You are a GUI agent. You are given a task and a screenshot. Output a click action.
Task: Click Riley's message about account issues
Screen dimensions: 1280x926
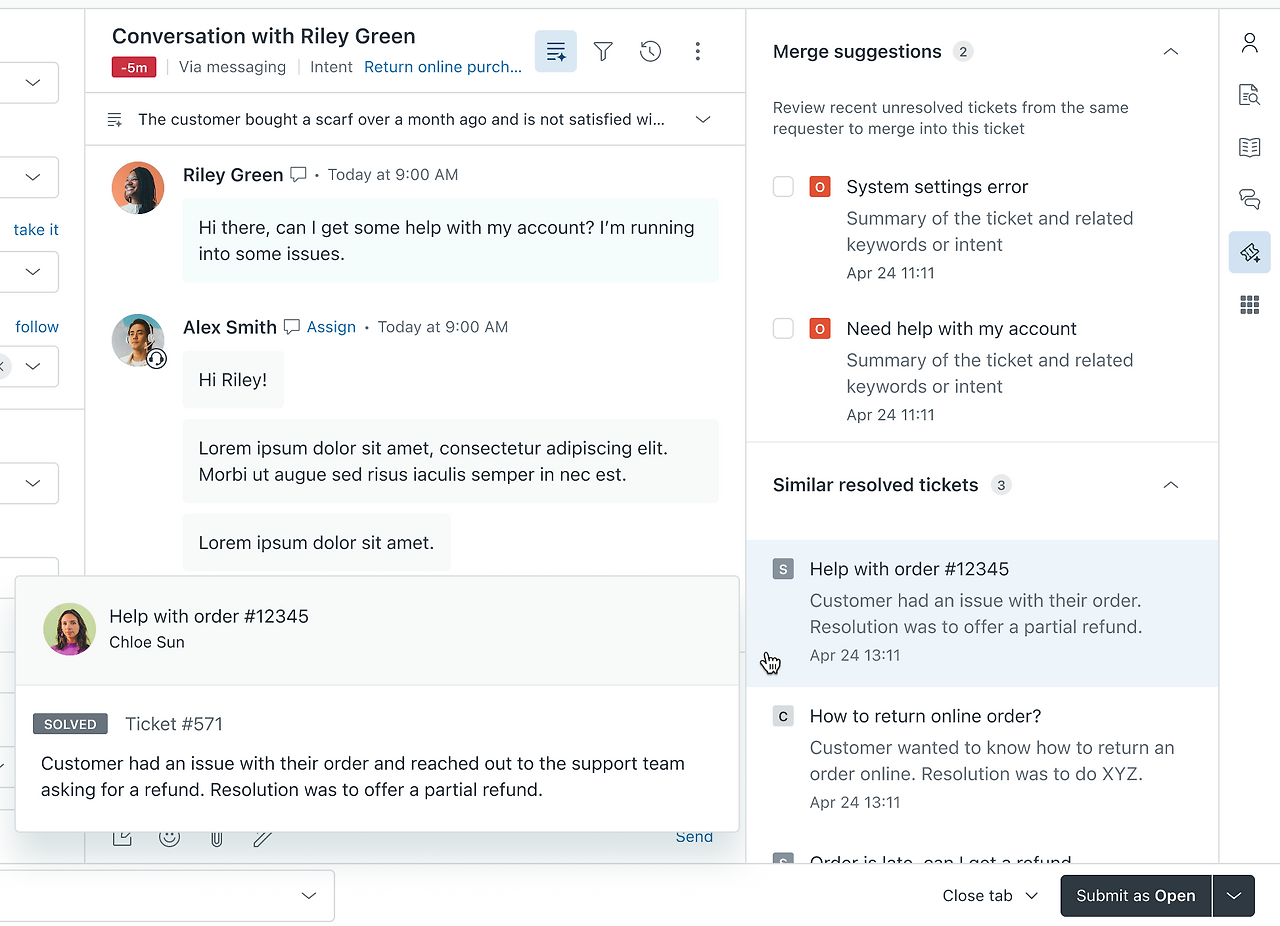point(450,241)
